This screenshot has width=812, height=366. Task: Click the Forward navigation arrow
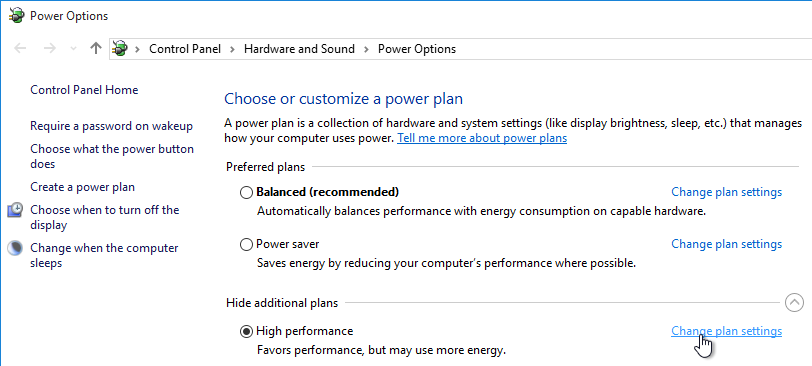tap(50, 49)
